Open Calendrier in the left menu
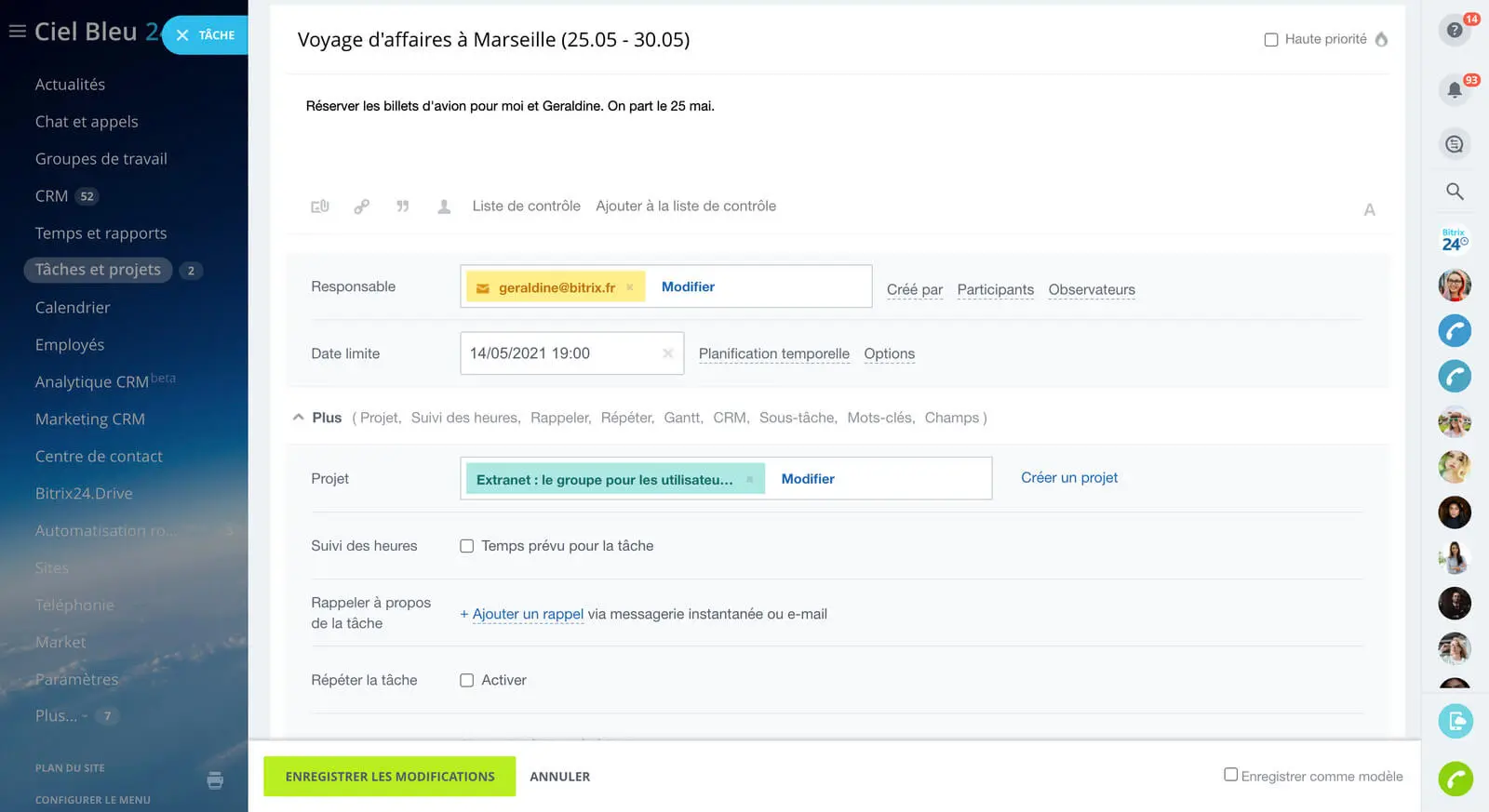The width and height of the screenshot is (1489, 812). (73, 308)
